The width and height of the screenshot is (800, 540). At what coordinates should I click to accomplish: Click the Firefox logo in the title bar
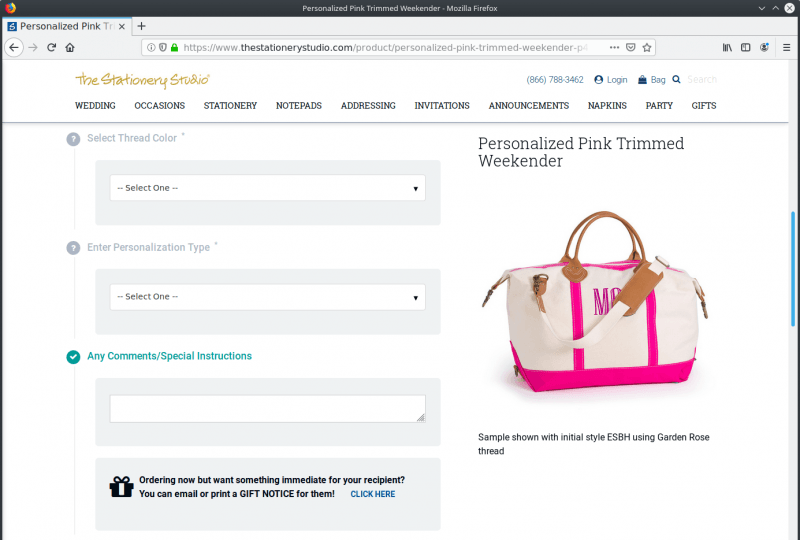point(10,8)
